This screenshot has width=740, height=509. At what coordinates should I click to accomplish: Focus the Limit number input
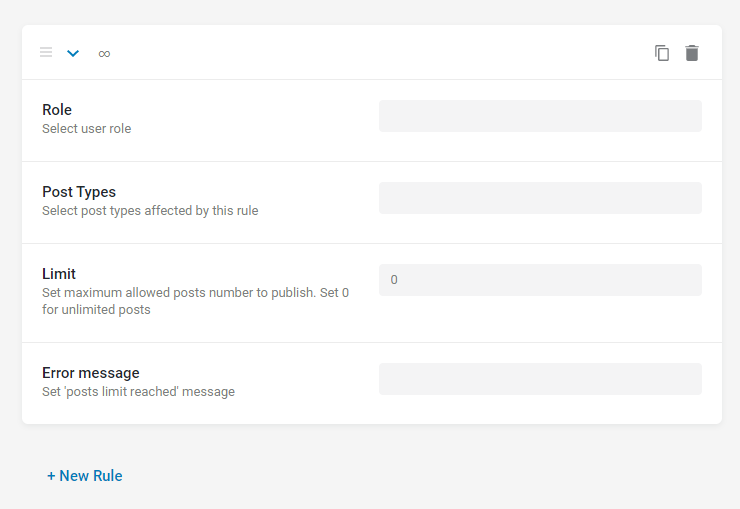(x=540, y=280)
